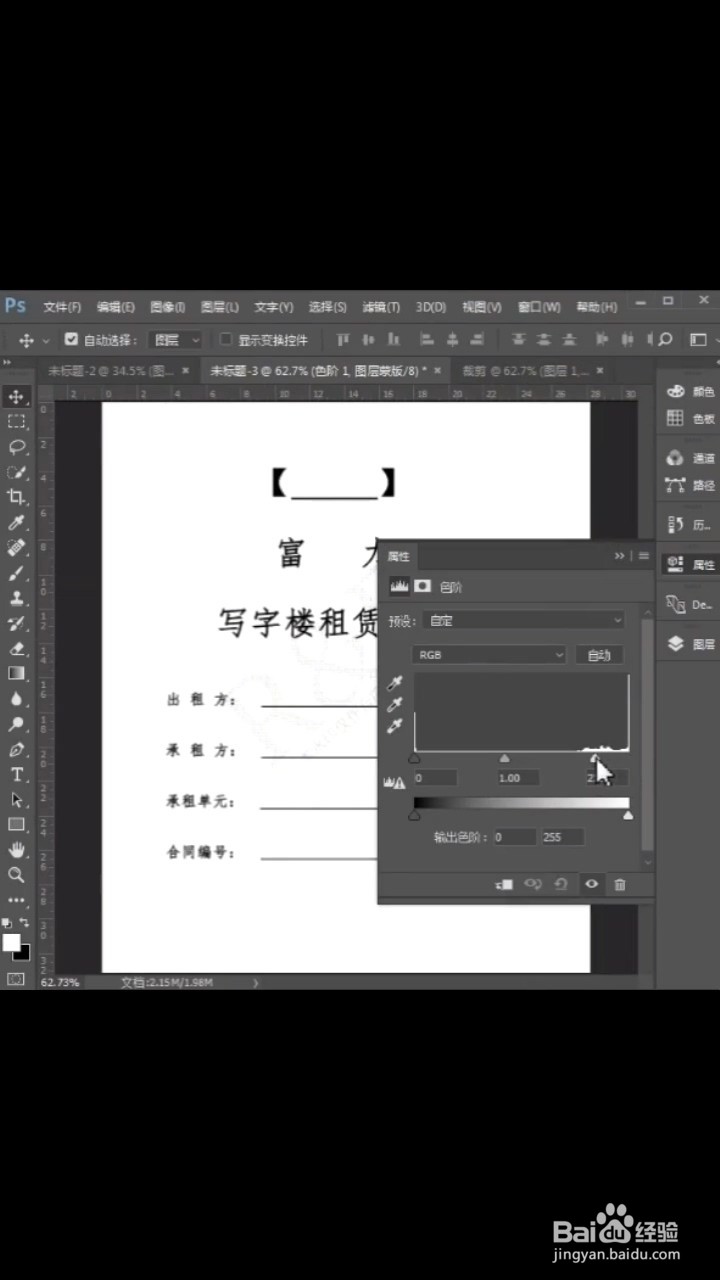
Task: Select the Crop tool
Action: coord(16,497)
